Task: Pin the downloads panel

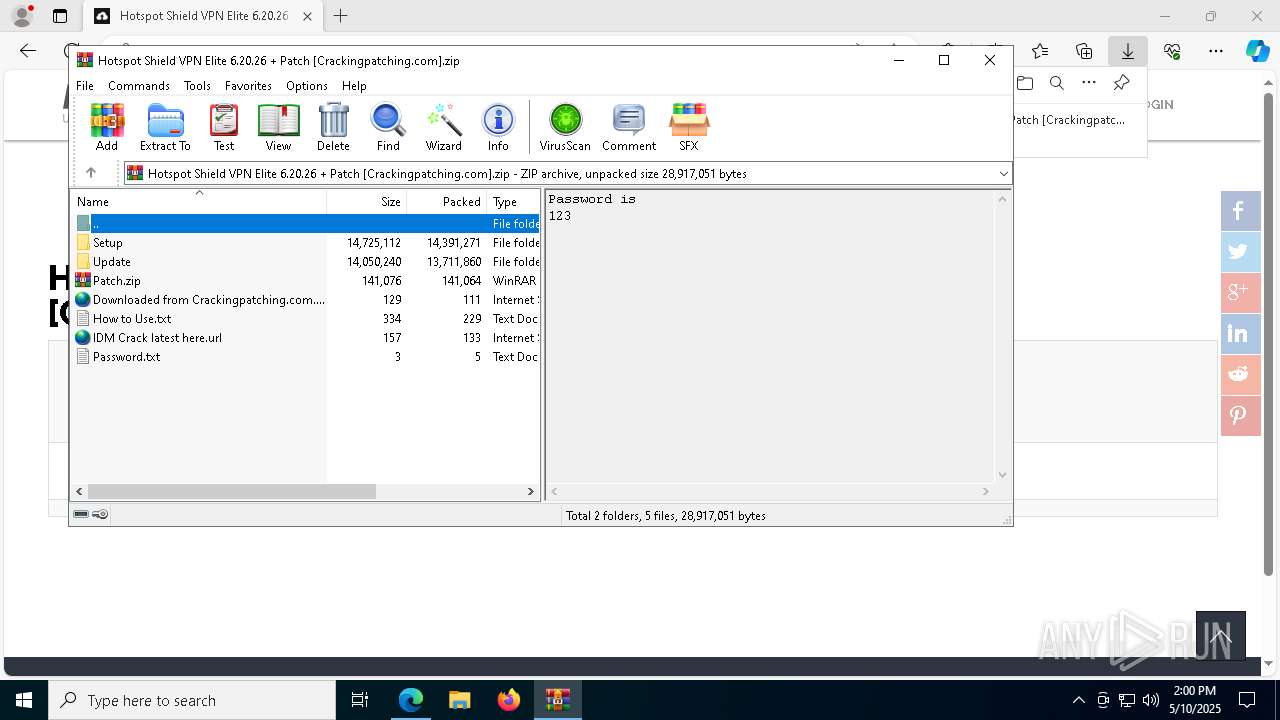Action: [x=1121, y=83]
